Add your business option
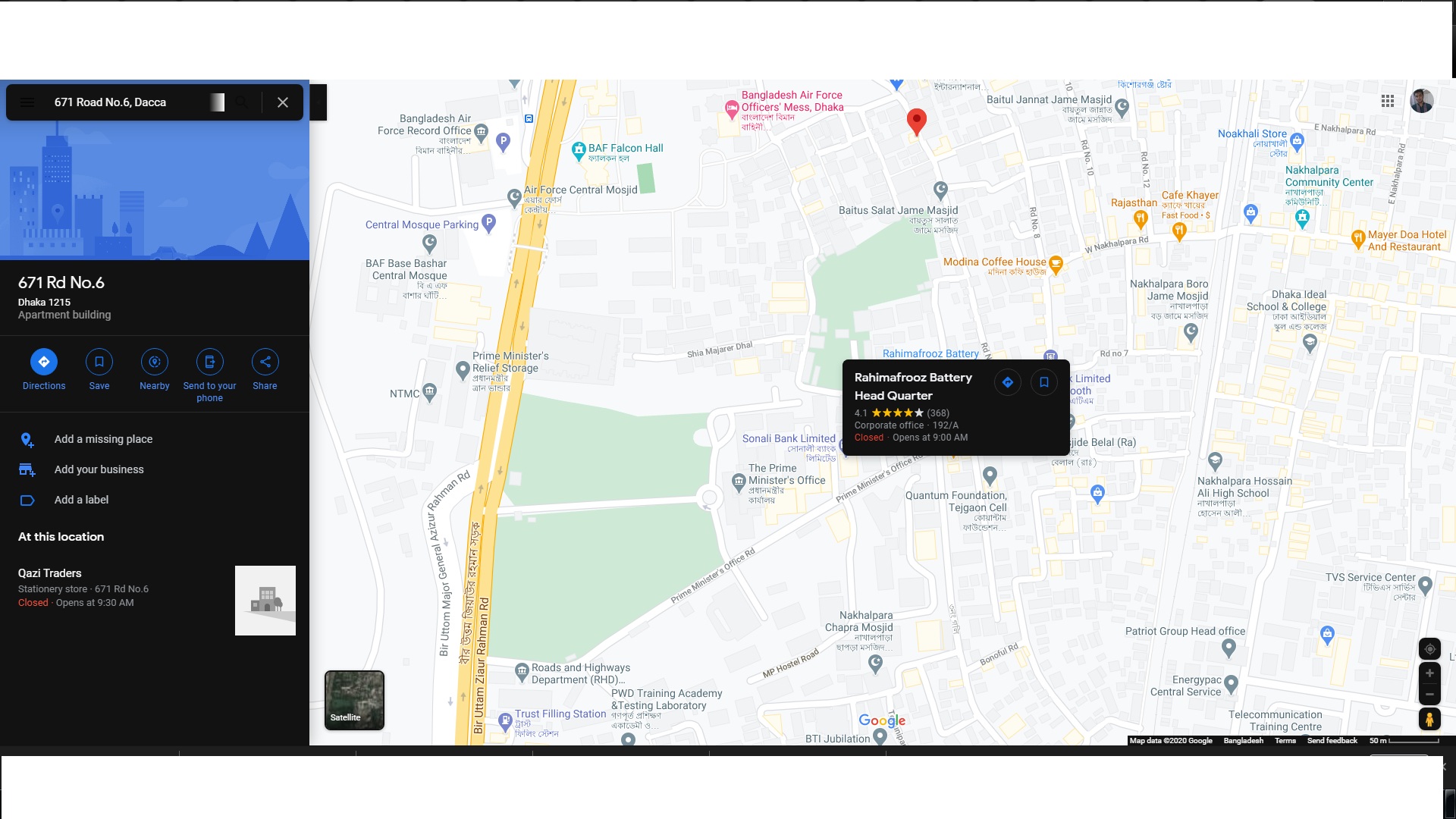 coord(155,469)
